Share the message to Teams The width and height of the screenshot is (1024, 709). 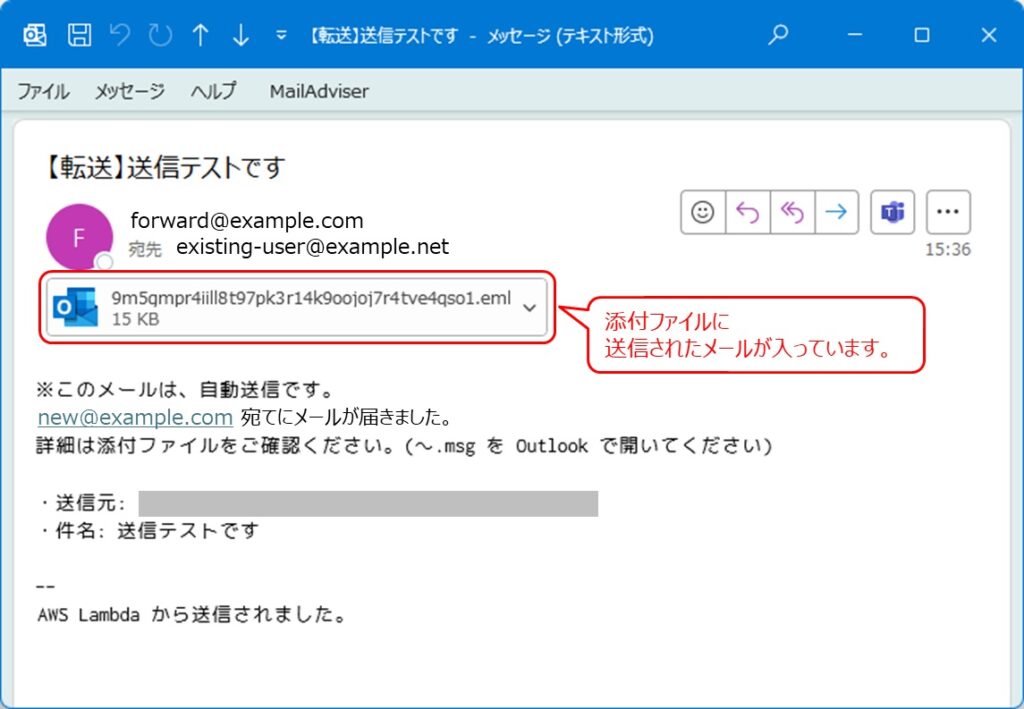(x=892, y=212)
